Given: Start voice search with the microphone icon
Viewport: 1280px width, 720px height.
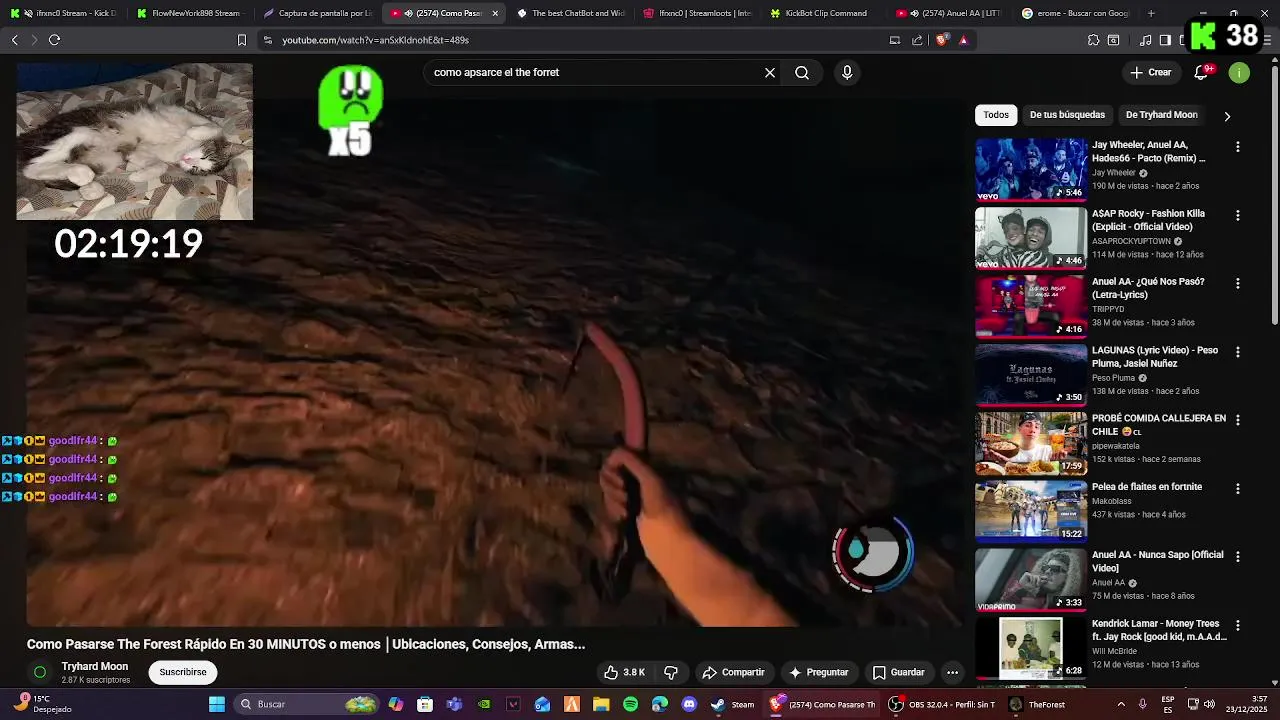Looking at the screenshot, I should coord(847,72).
